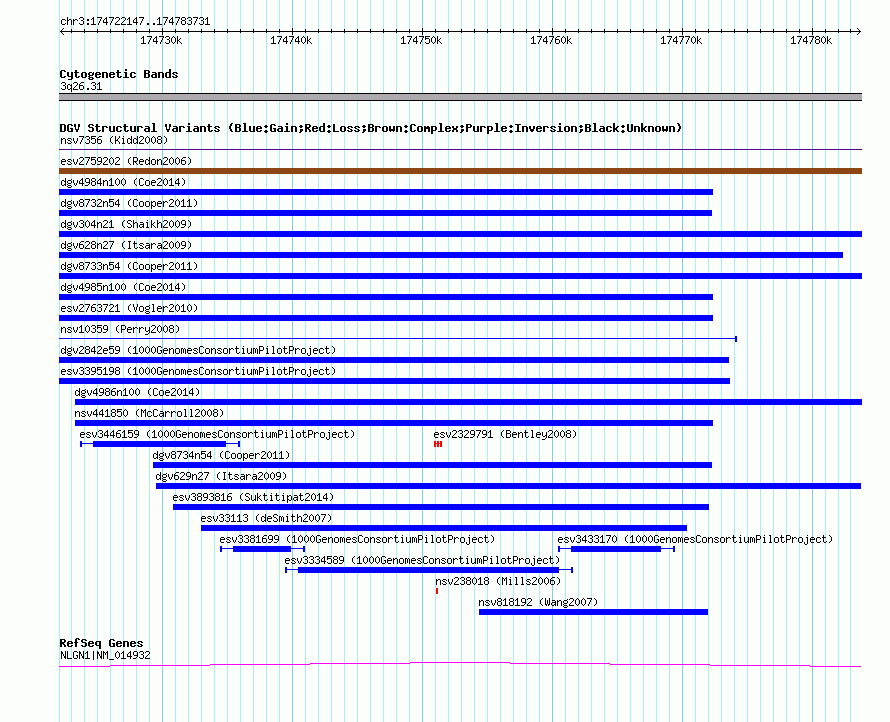The image size is (890, 722).
Task: Select the gray 3q26.31 cytogenetic band bar
Action: point(460,97)
